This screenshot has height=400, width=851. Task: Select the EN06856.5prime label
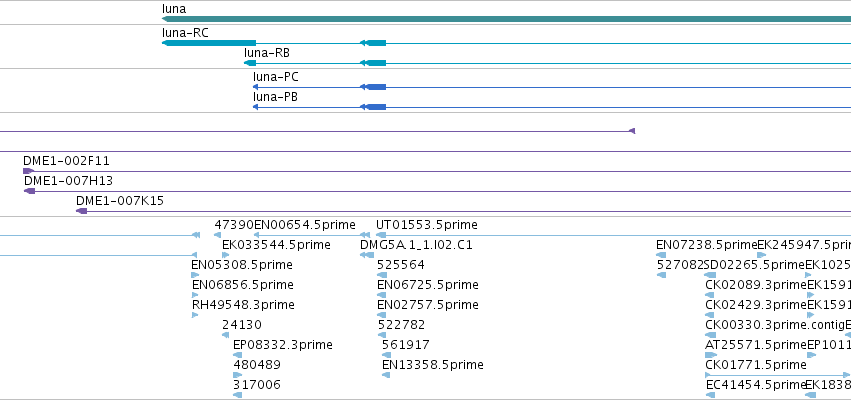click(243, 285)
